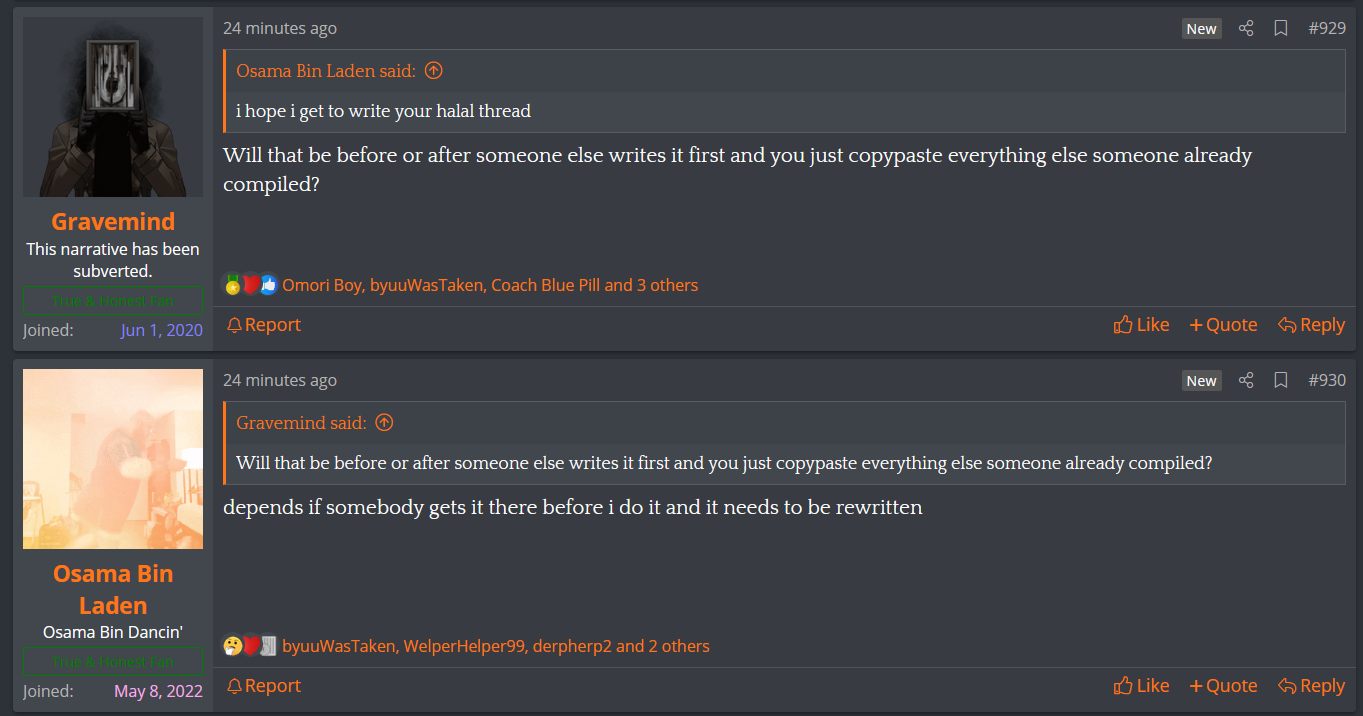Open reaction emoji list on Osama Bin Laden's post
The height and width of the screenshot is (716, 1363).
(x=250, y=646)
